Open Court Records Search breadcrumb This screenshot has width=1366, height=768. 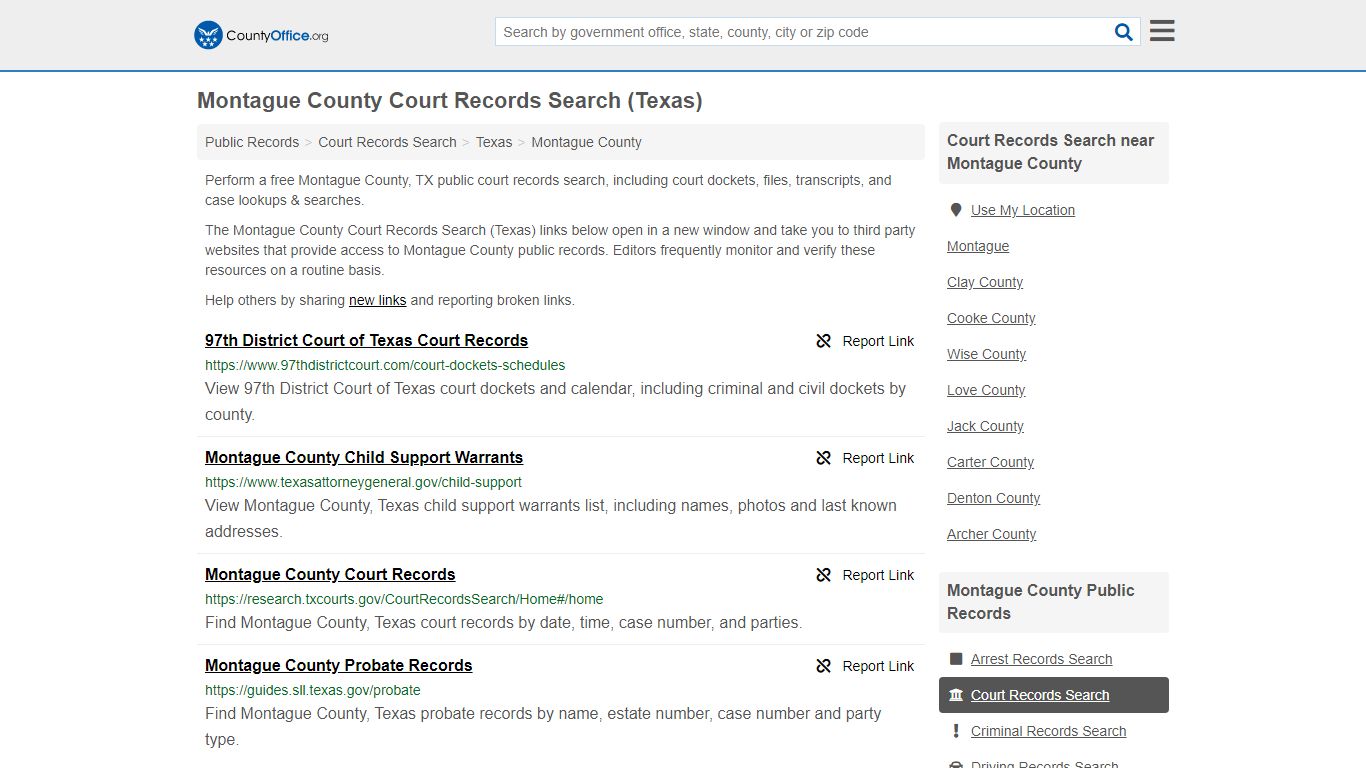point(387,142)
